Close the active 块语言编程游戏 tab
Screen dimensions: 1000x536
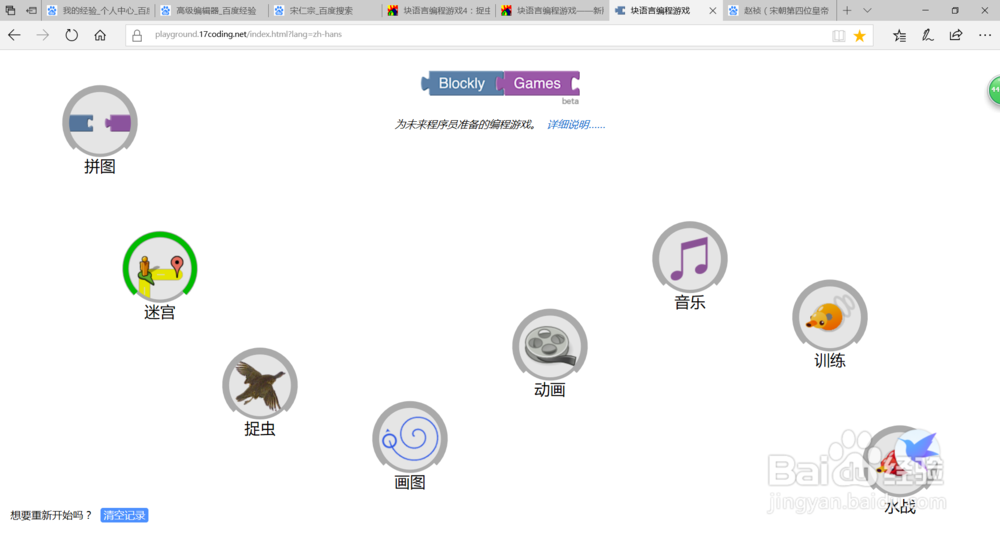712,11
